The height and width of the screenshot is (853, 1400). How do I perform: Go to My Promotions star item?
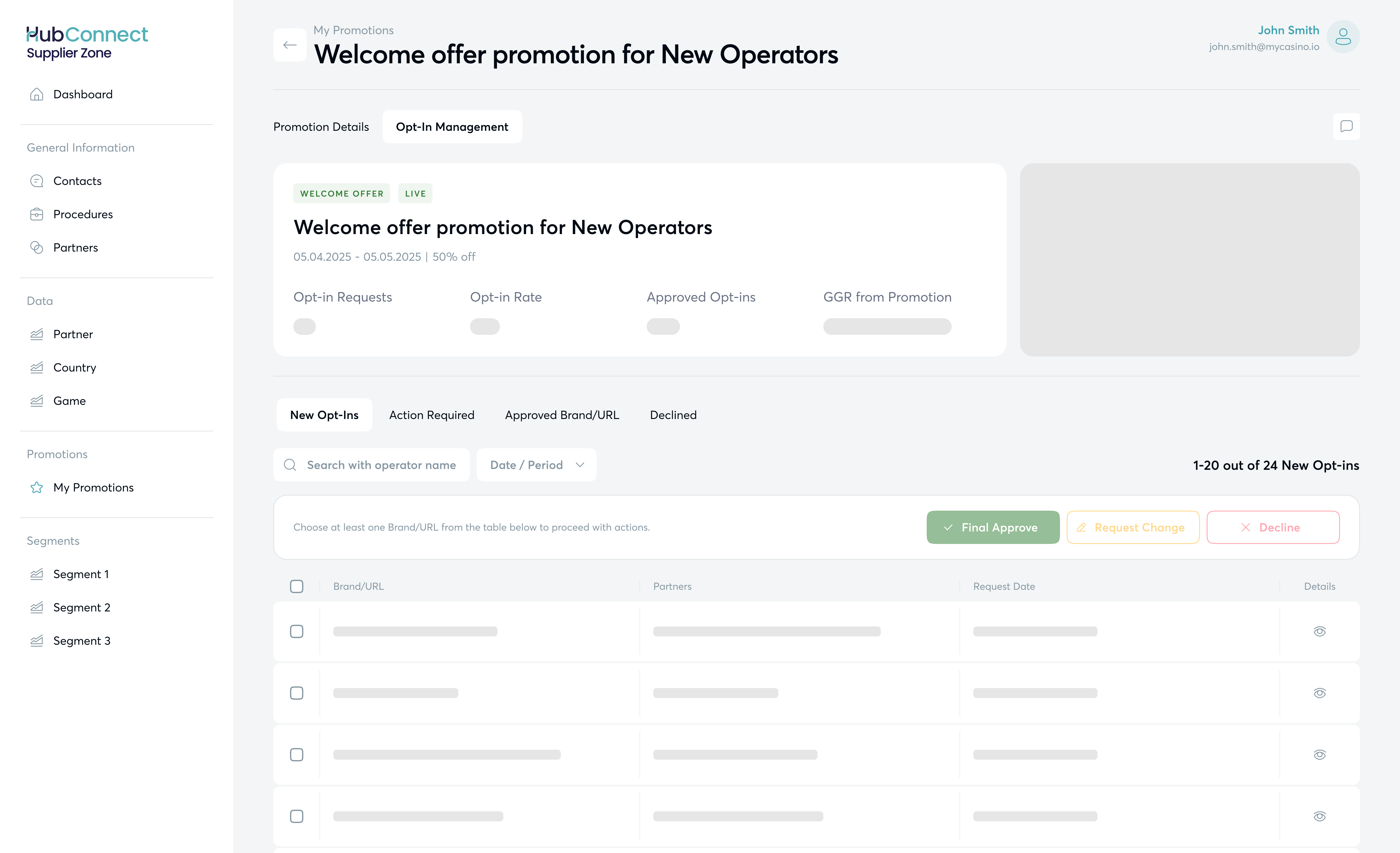[x=93, y=487]
